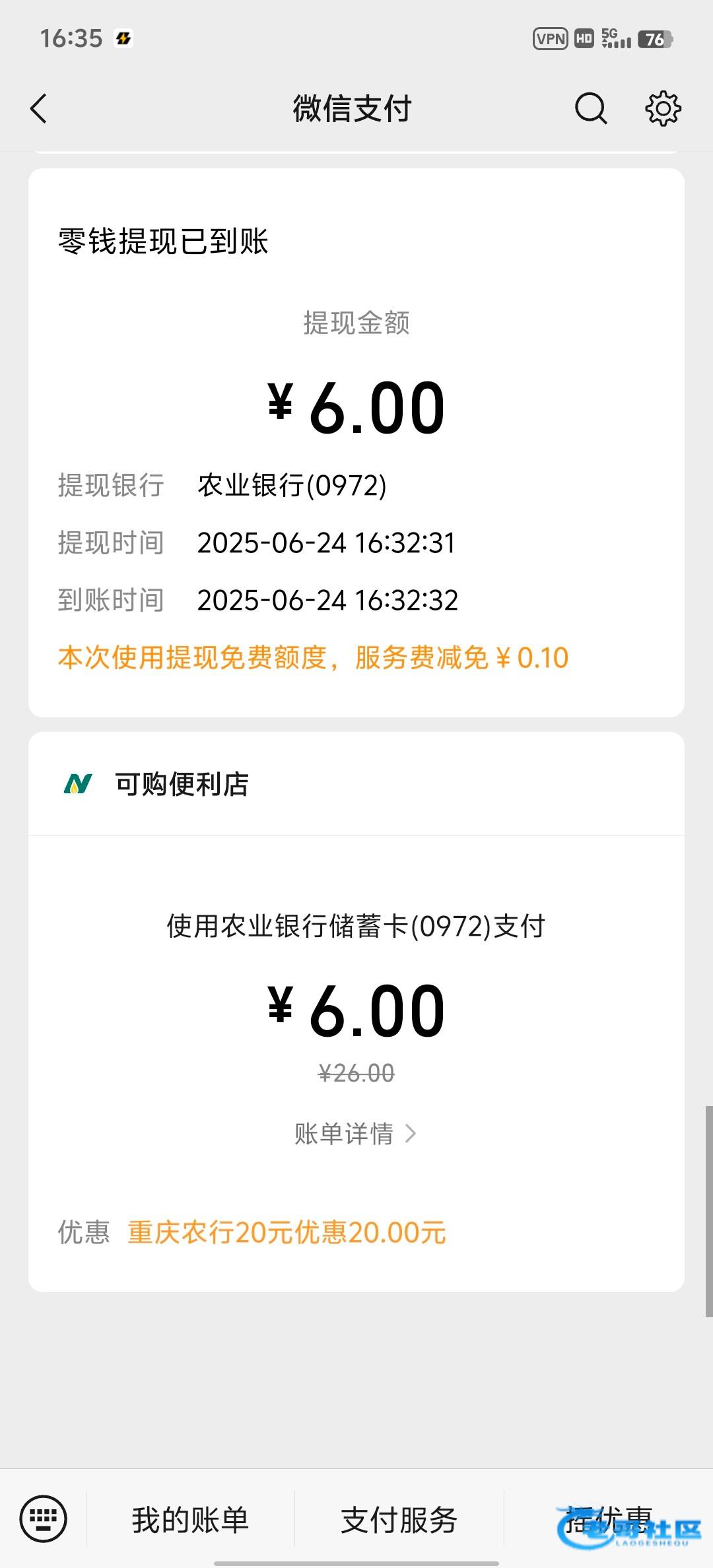Open merchant 可购便利店 header
Viewport: 713px width, 1568px height.
coord(182,784)
